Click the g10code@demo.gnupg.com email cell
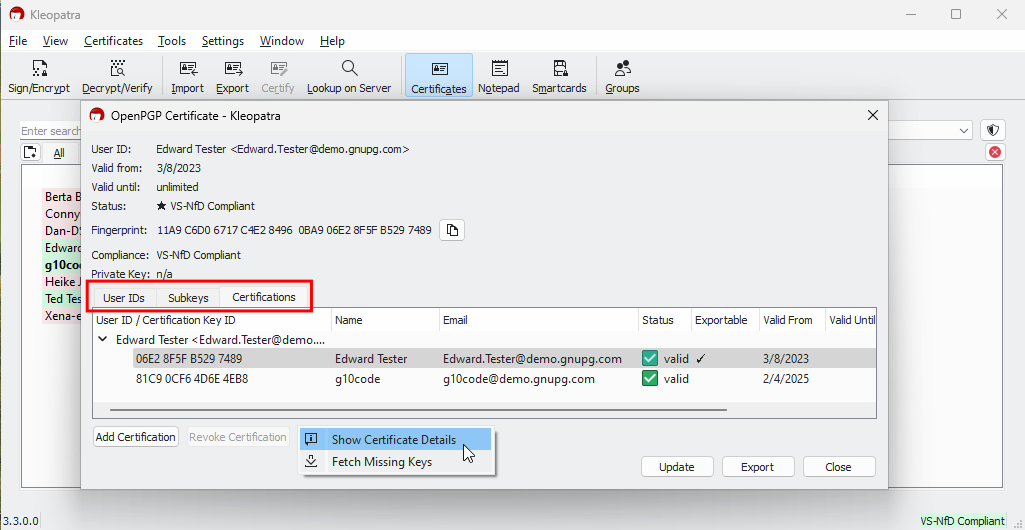The height and width of the screenshot is (530, 1025). coord(518,378)
